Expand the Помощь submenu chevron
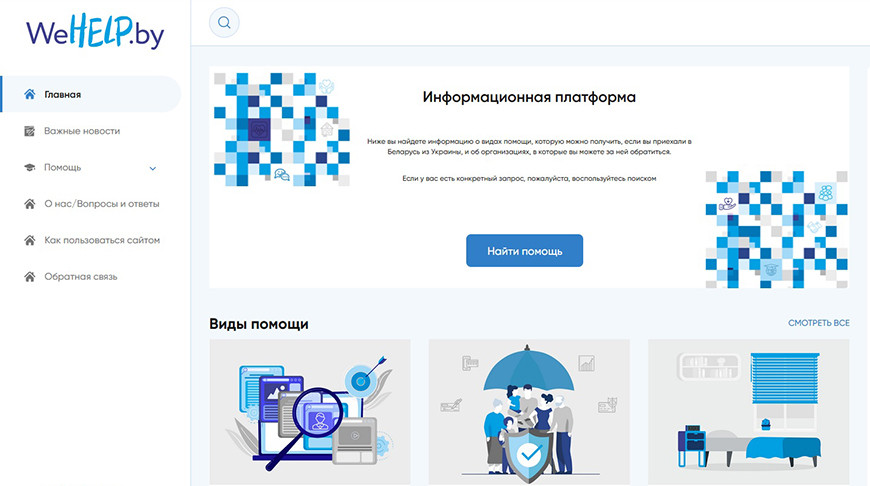870x486 pixels. pos(153,168)
